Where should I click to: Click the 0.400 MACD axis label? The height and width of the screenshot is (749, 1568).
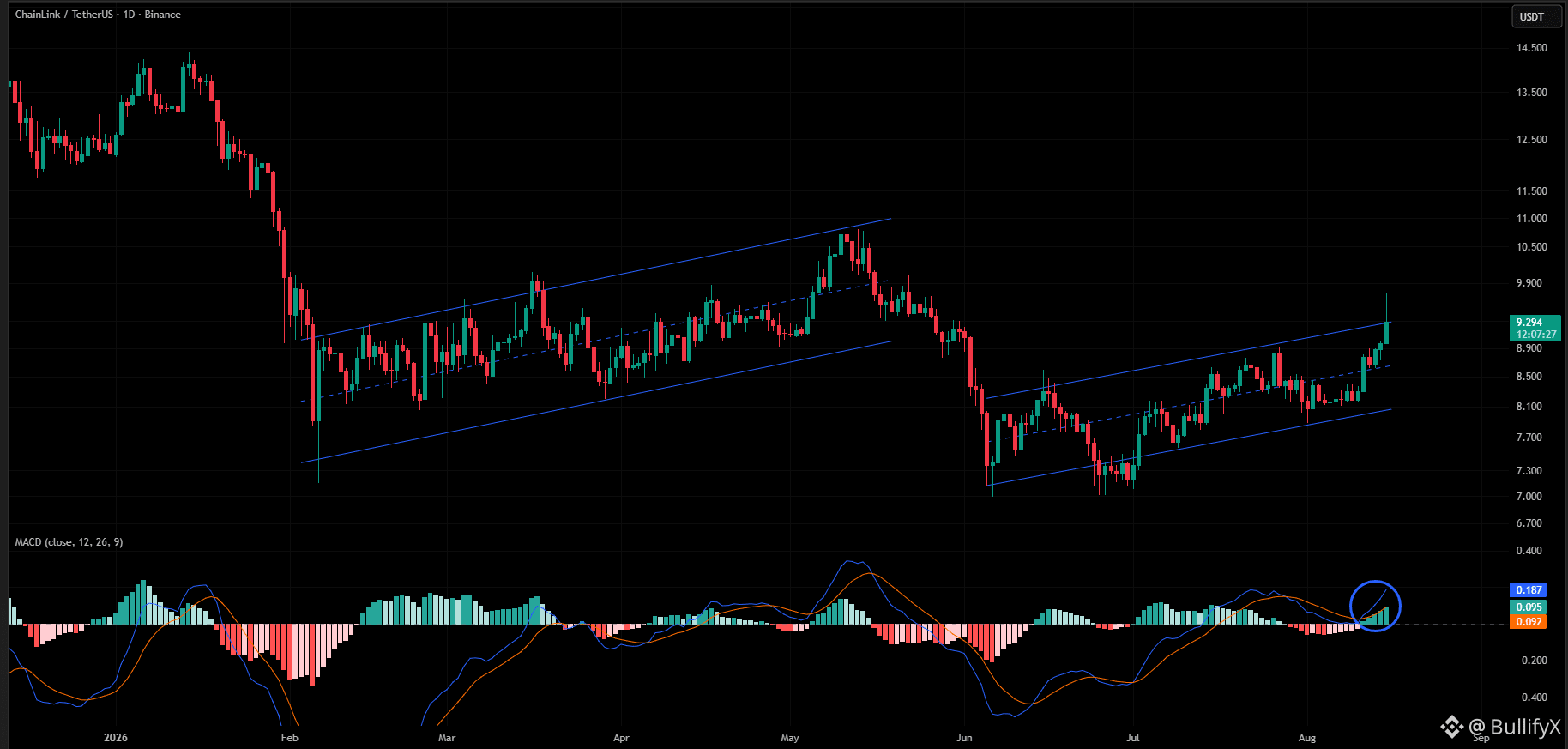[x=1529, y=551]
